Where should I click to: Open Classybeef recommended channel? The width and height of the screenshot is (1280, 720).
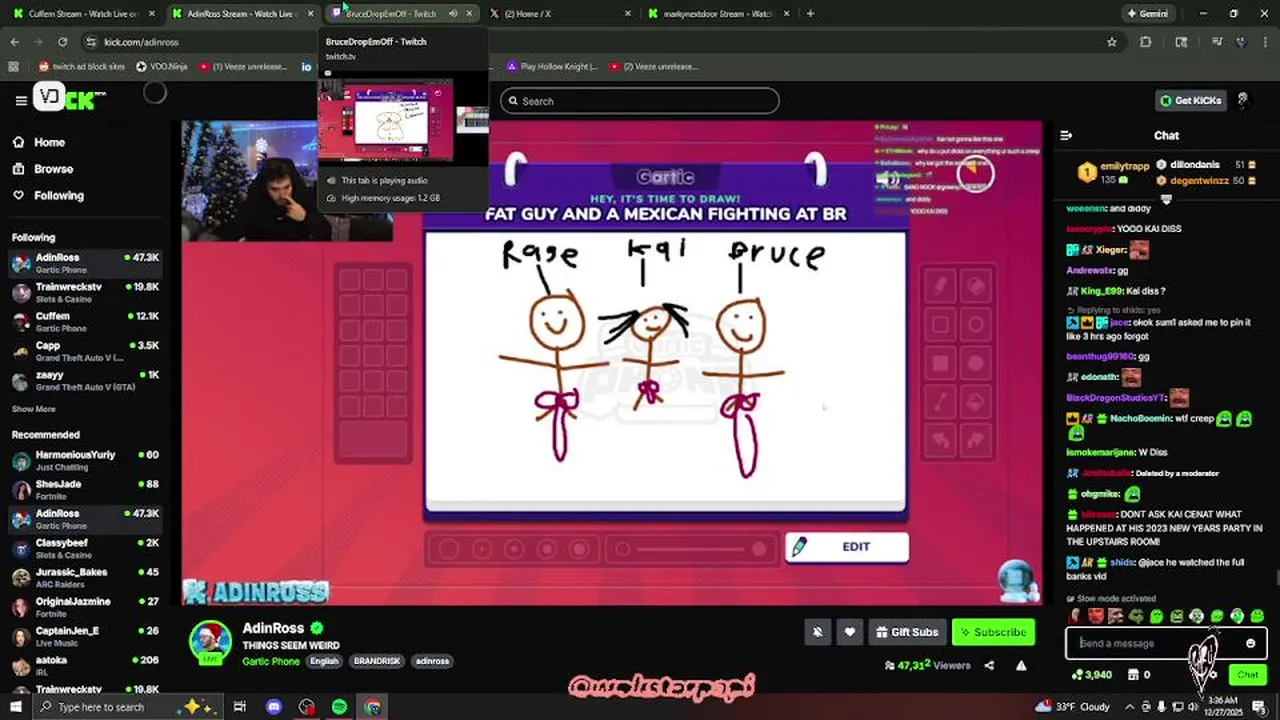(x=86, y=548)
